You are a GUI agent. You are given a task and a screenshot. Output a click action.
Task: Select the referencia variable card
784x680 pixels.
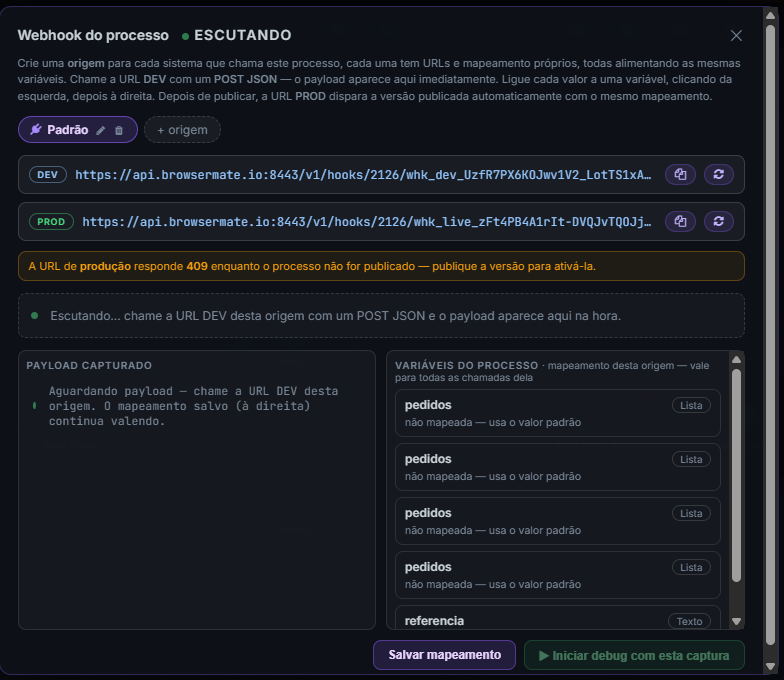click(558, 618)
